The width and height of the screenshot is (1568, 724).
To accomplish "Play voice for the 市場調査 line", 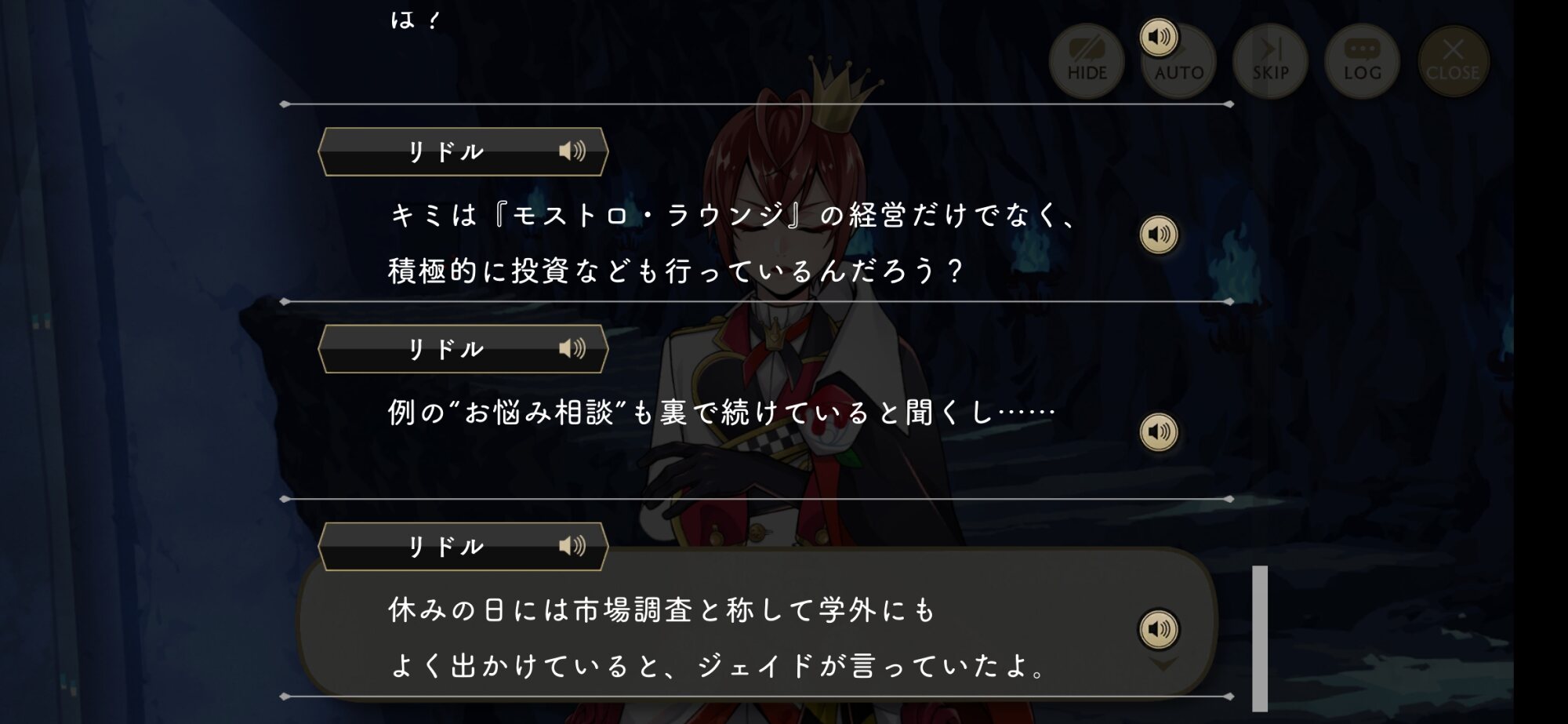I will [x=1159, y=628].
